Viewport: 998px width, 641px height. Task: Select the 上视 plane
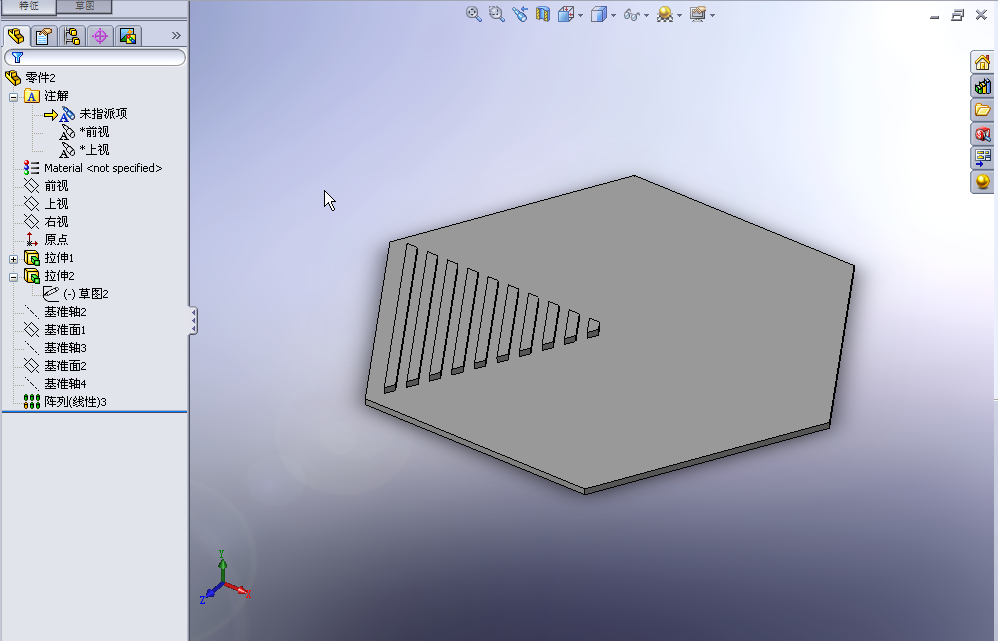pos(46,204)
